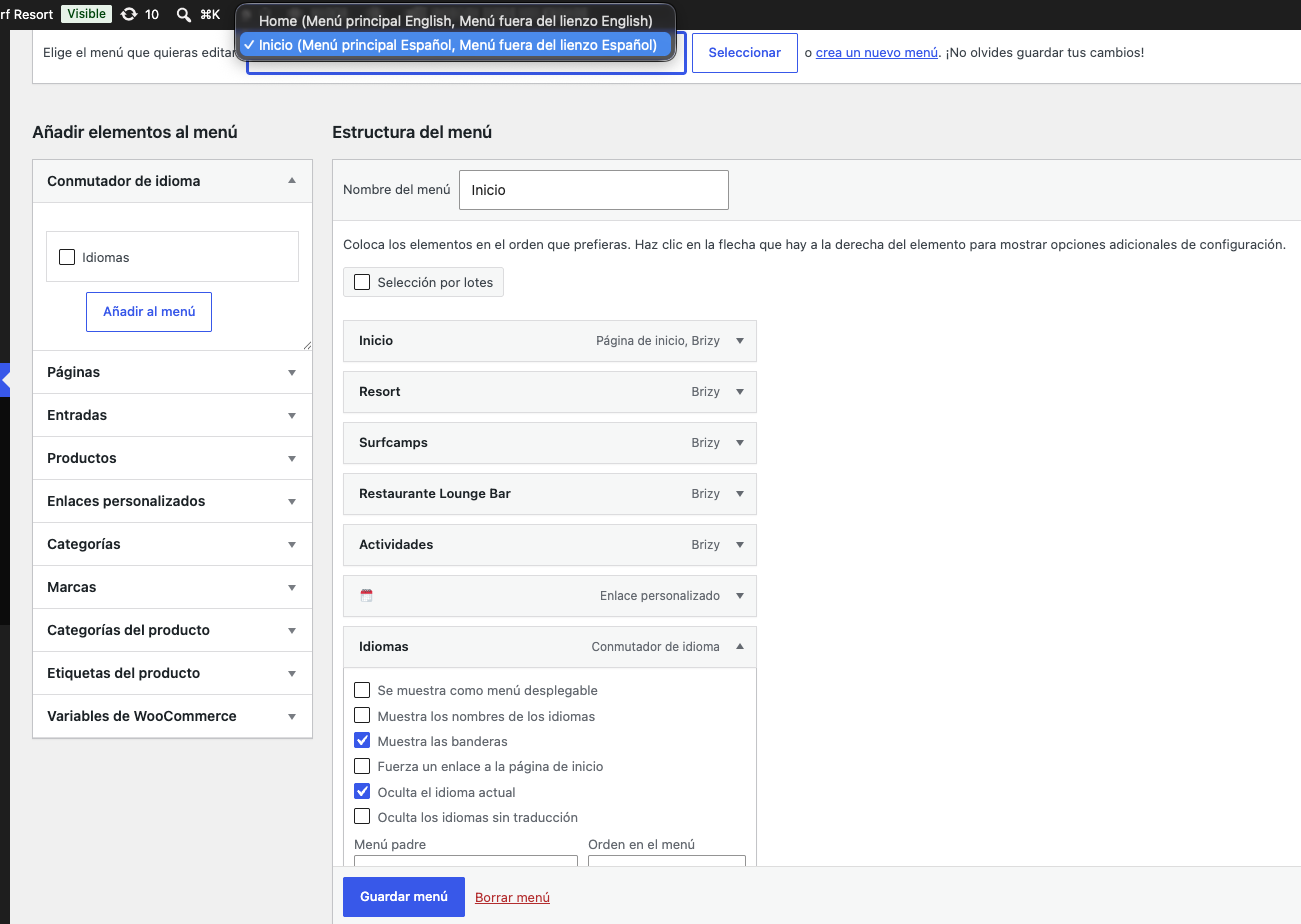Expand the Páginas section
The image size is (1301, 924).
(172, 372)
